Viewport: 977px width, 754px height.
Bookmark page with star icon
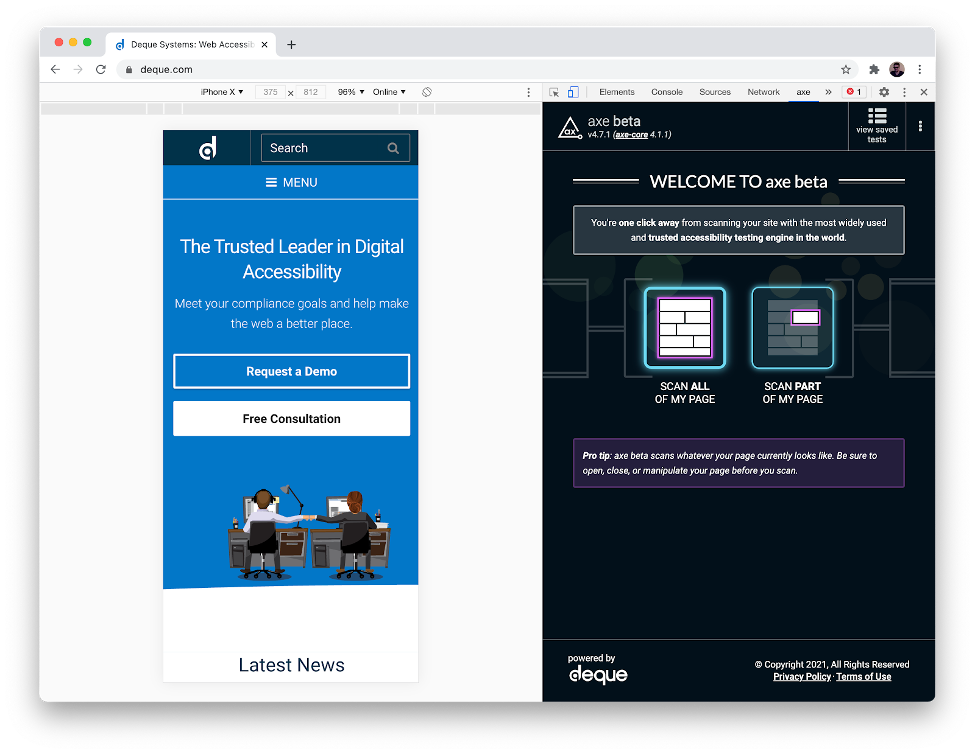point(846,70)
